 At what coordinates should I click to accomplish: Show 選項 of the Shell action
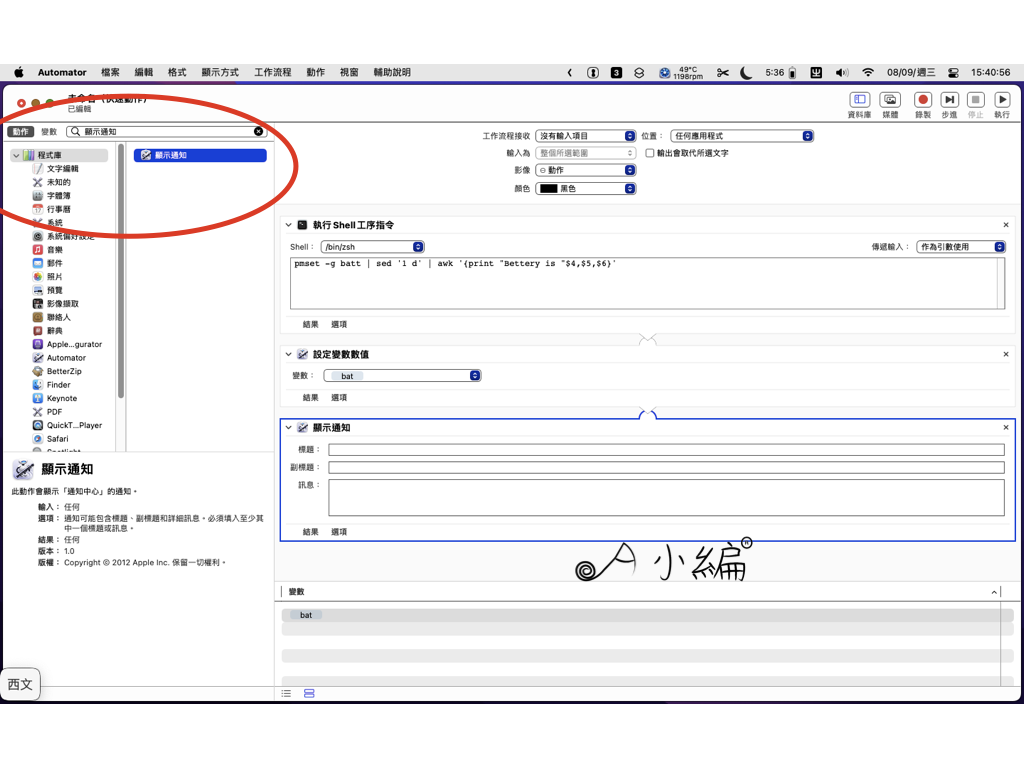339,324
